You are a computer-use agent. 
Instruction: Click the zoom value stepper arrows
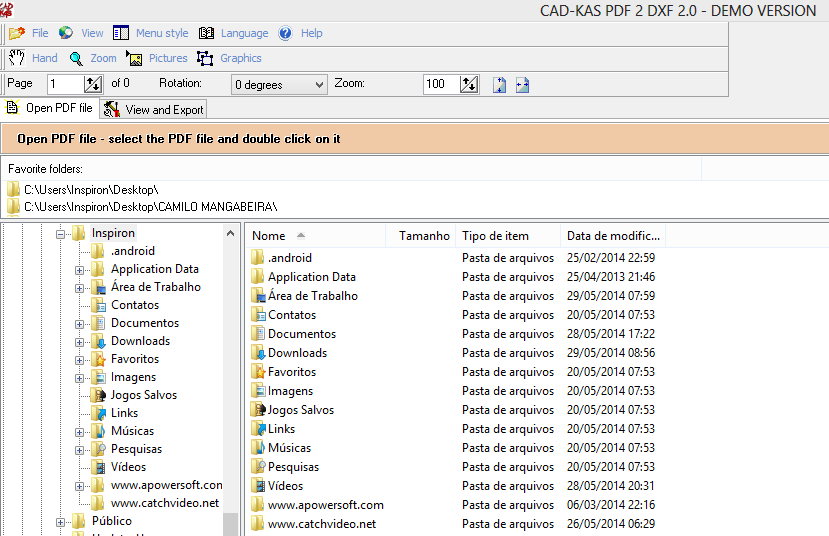pos(469,84)
